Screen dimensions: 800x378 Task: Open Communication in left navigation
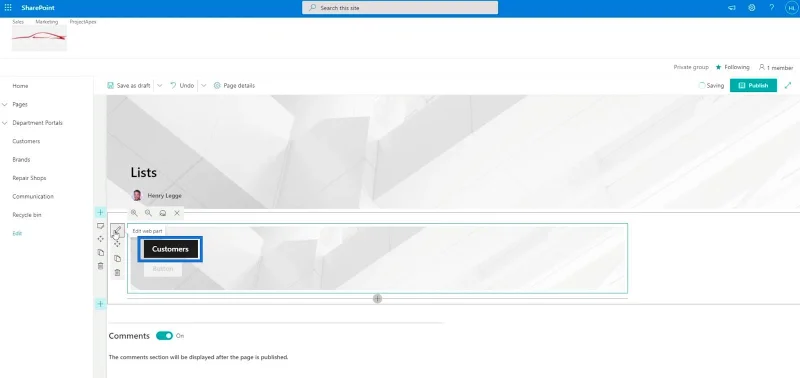33,196
